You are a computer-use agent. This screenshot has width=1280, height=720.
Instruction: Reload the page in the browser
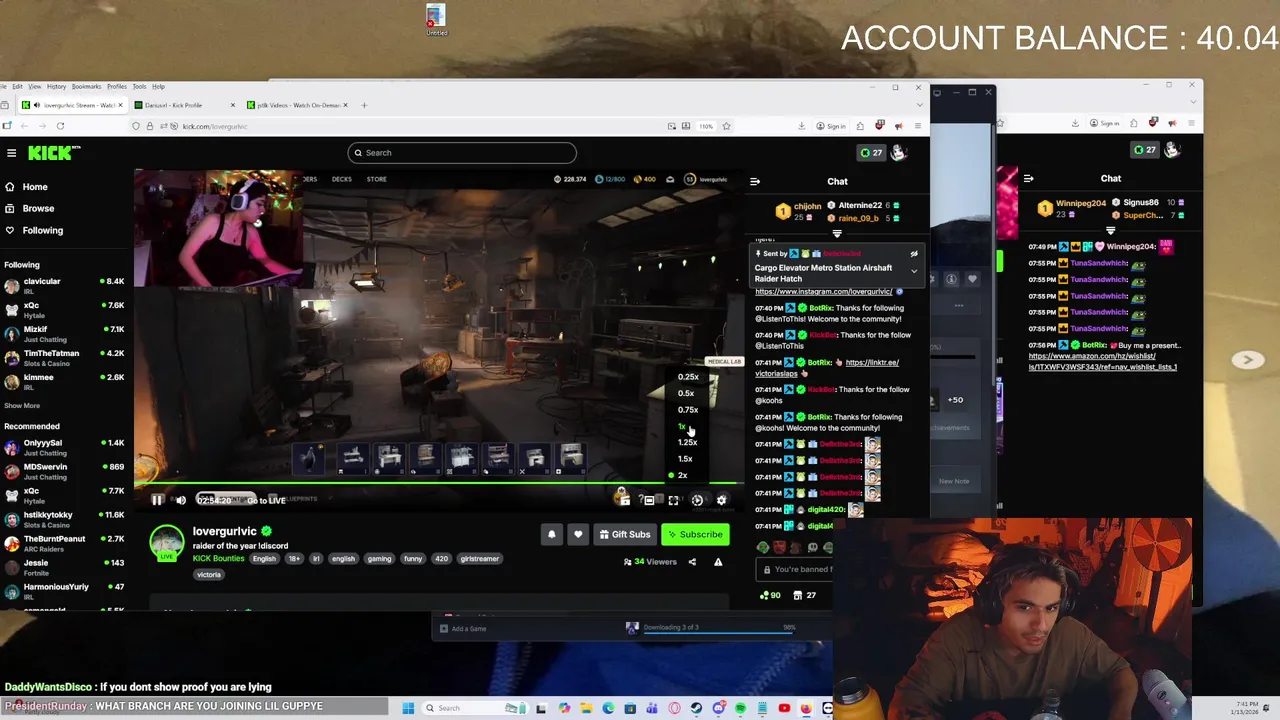click(x=60, y=126)
